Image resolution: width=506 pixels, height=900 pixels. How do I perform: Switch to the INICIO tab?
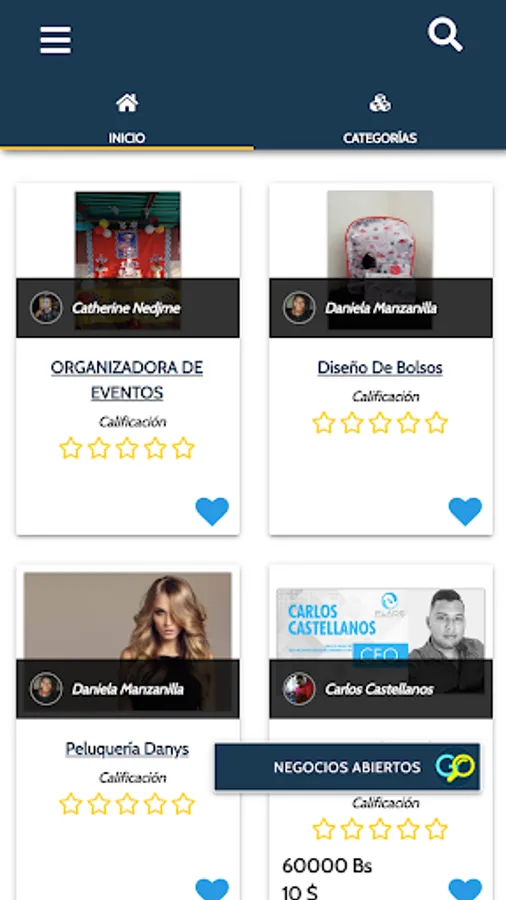point(127,120)
